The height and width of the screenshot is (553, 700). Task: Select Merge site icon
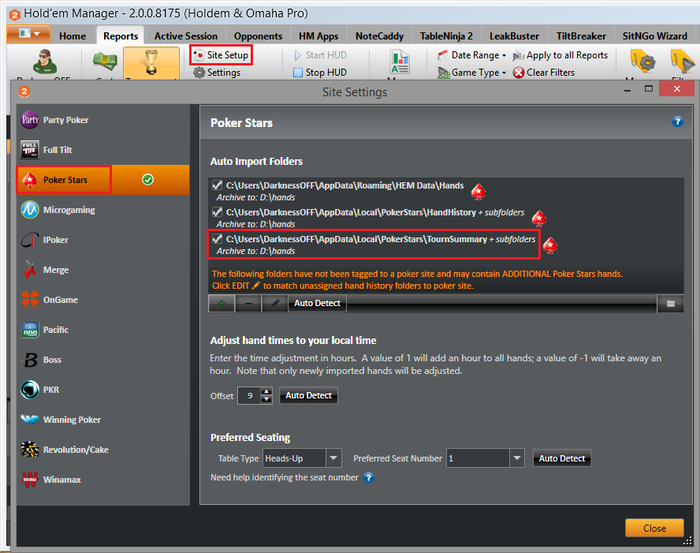click(x=30, y=270)
